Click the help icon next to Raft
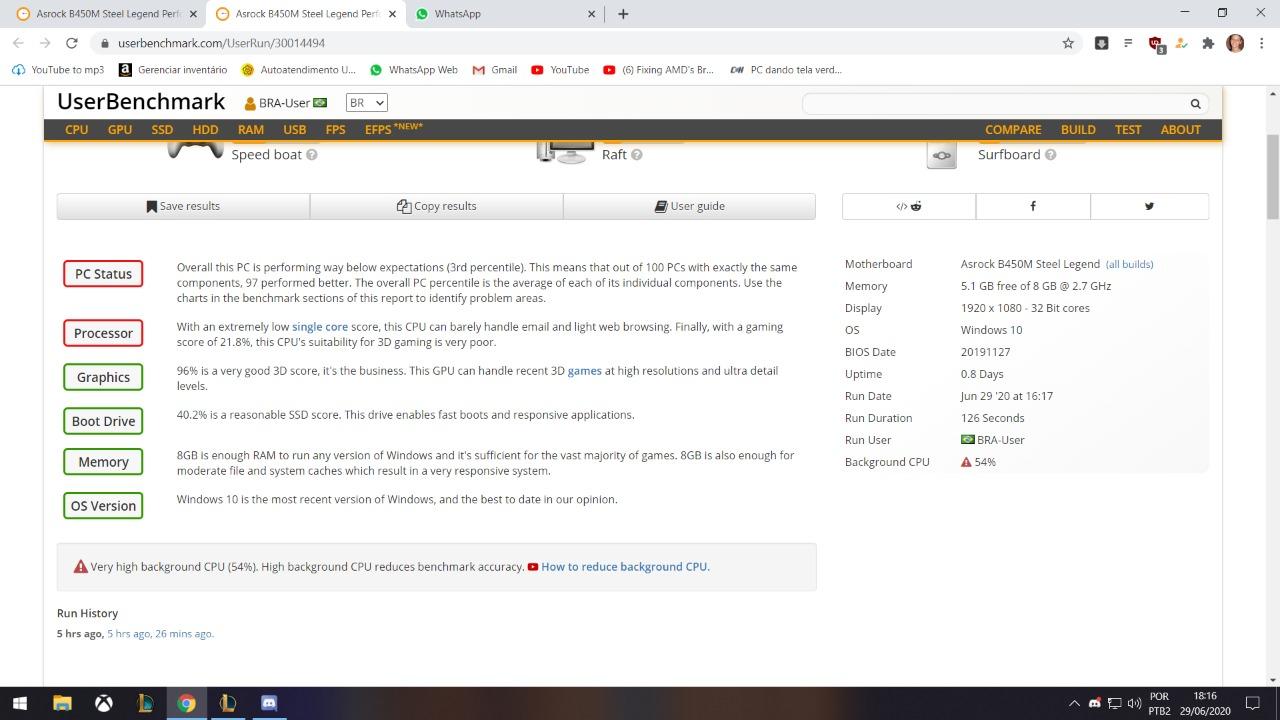This screenshot has height=720, width=1280. tap(637, 155)
